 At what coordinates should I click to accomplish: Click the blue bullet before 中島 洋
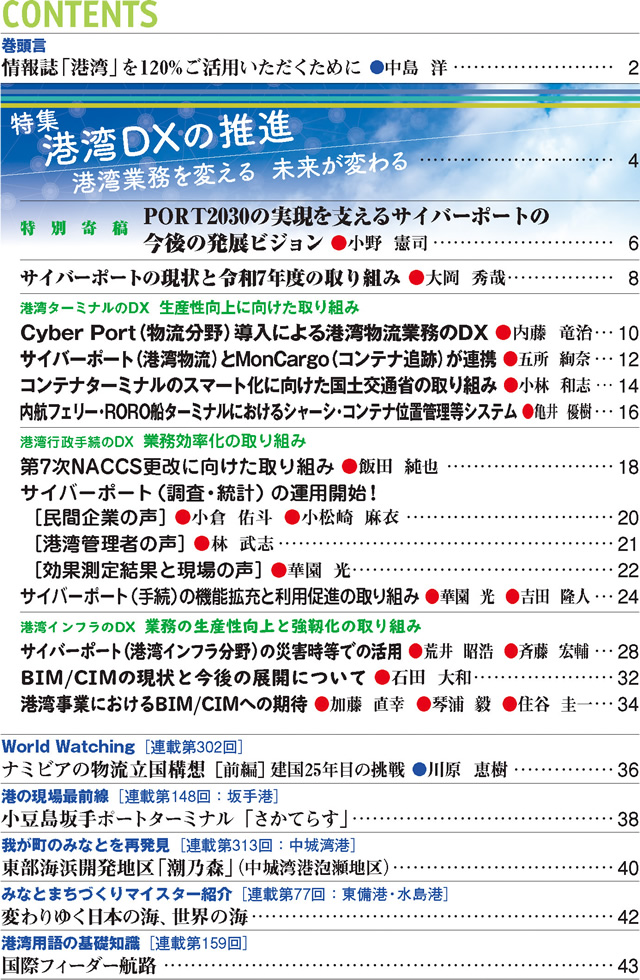tap(377, 69)
